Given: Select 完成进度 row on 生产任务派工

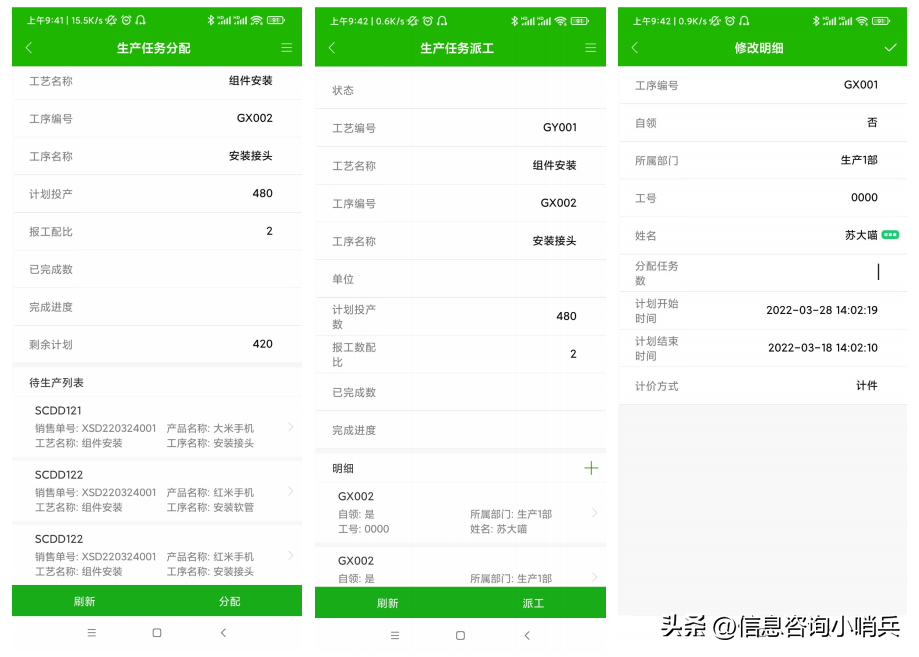Looking at the screenshot, I should 461,430.
